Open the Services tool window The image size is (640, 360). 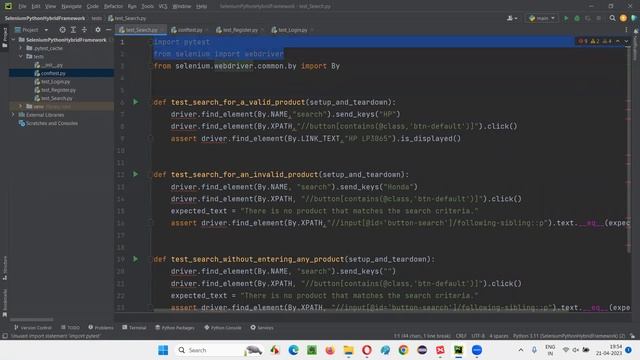coord(262,327)
